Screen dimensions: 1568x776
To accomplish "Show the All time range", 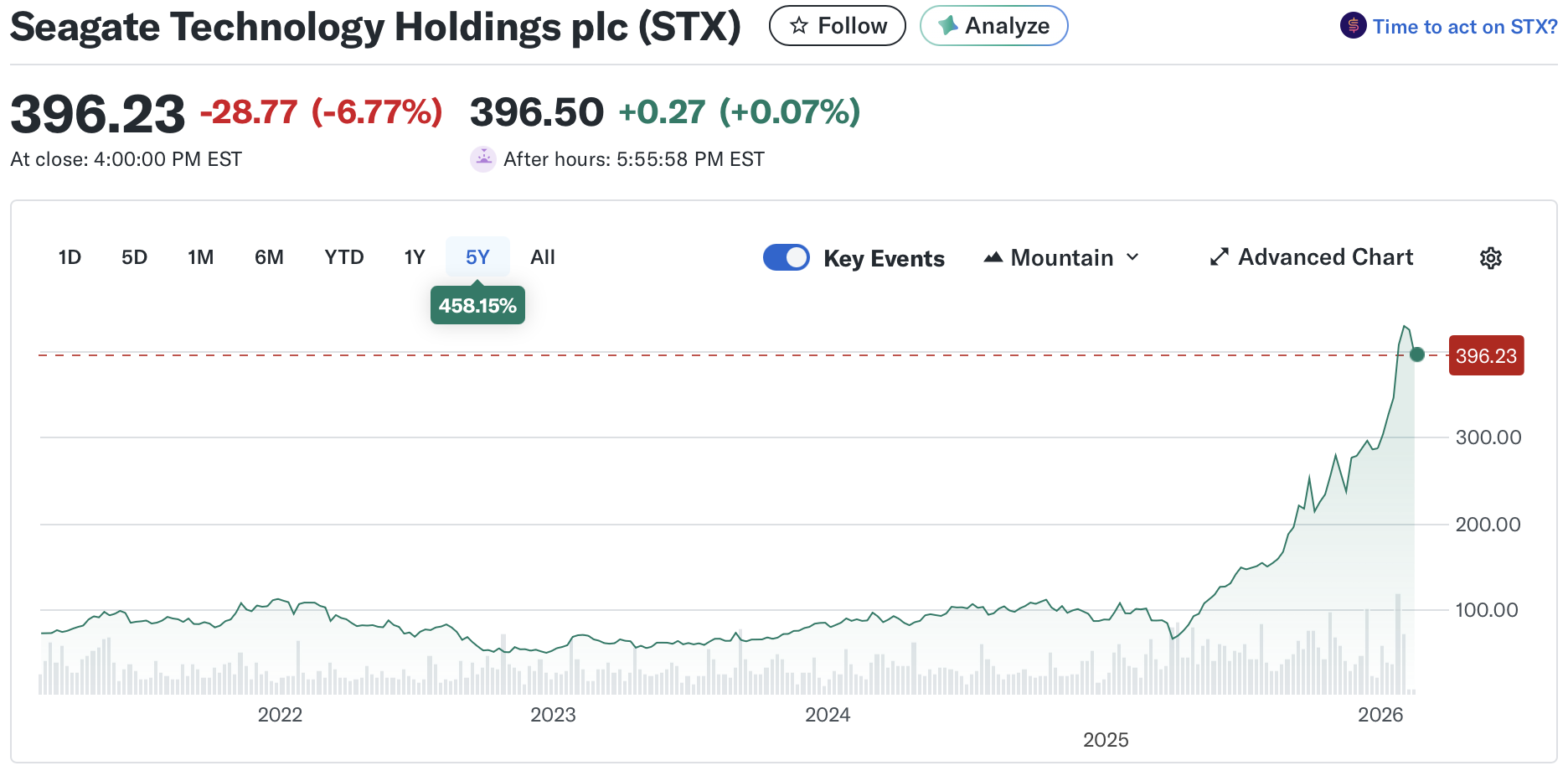I will 542,257.
